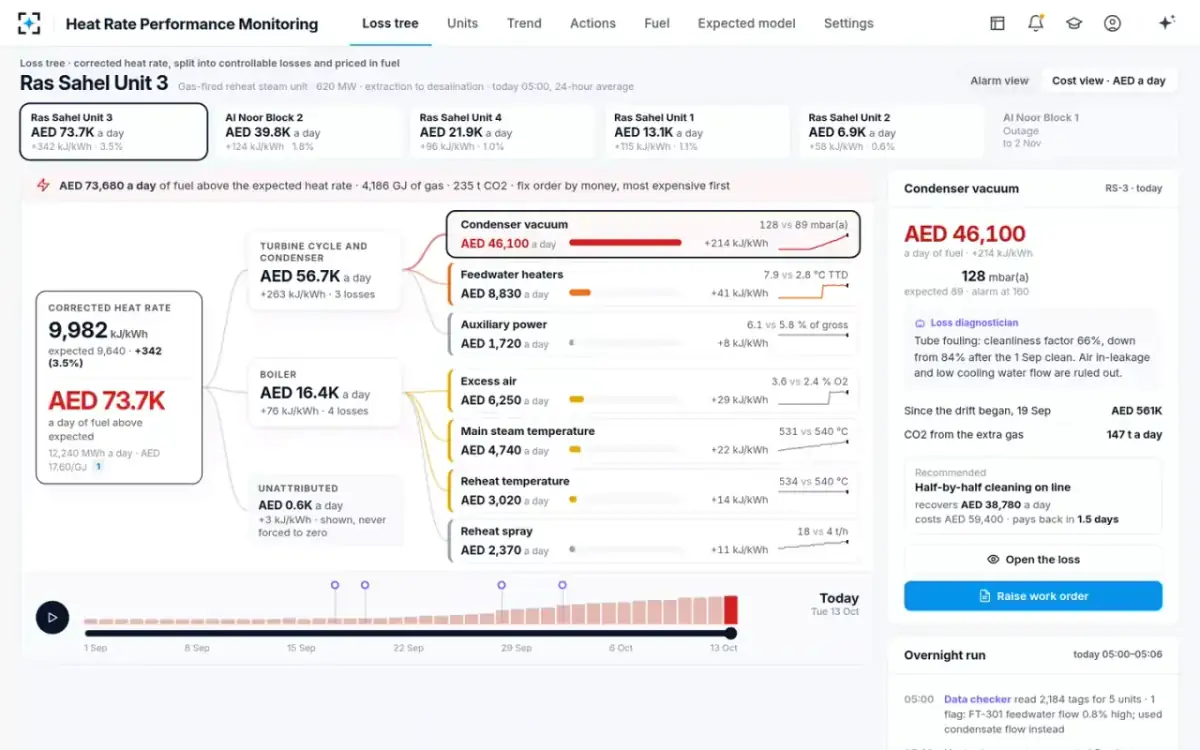This screenshot has width=1200, height=750.
Task: Open the graduation cap learning icon
Action: pos(1074,23)
